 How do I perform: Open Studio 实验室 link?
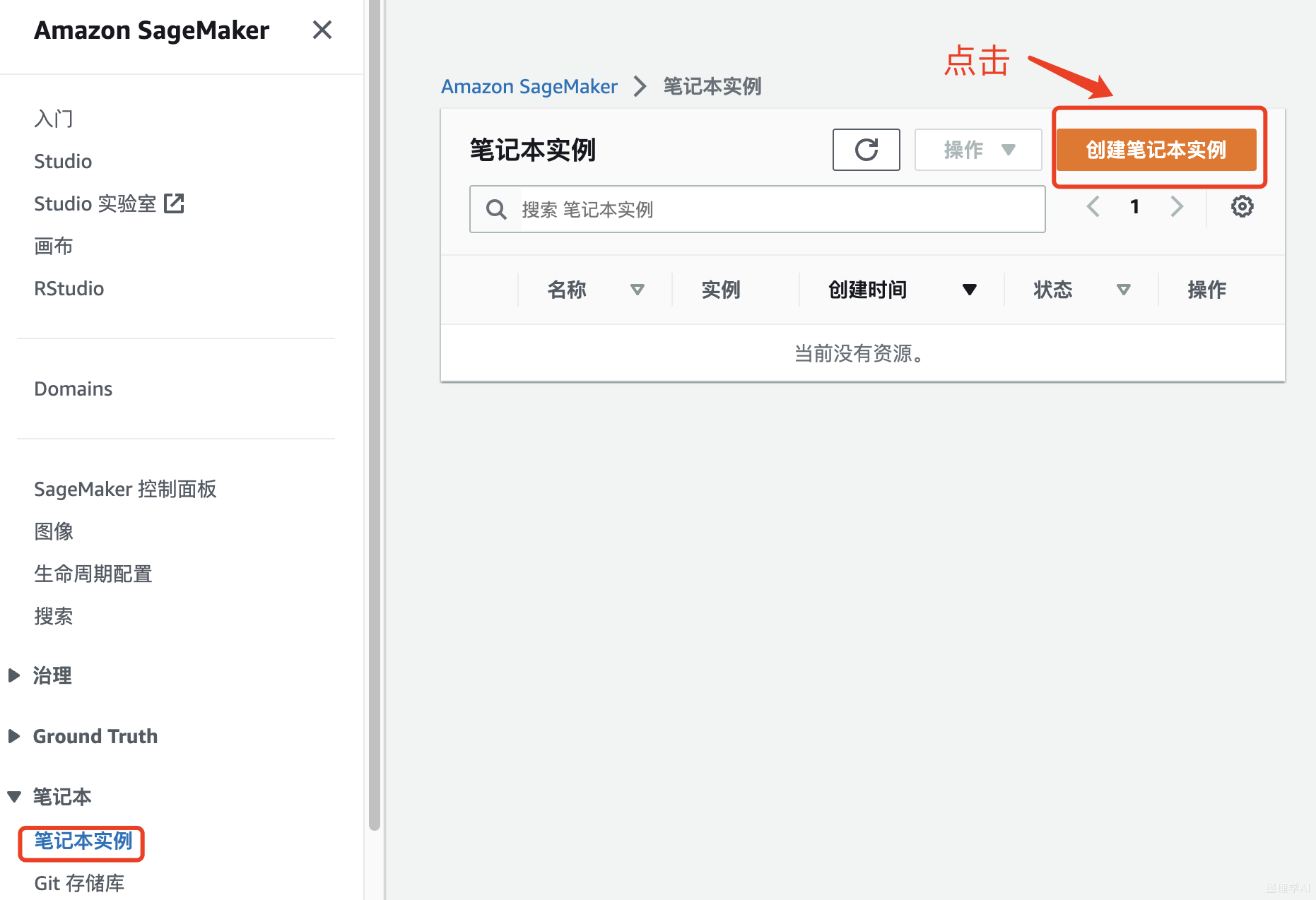click(x=95, y=203)
